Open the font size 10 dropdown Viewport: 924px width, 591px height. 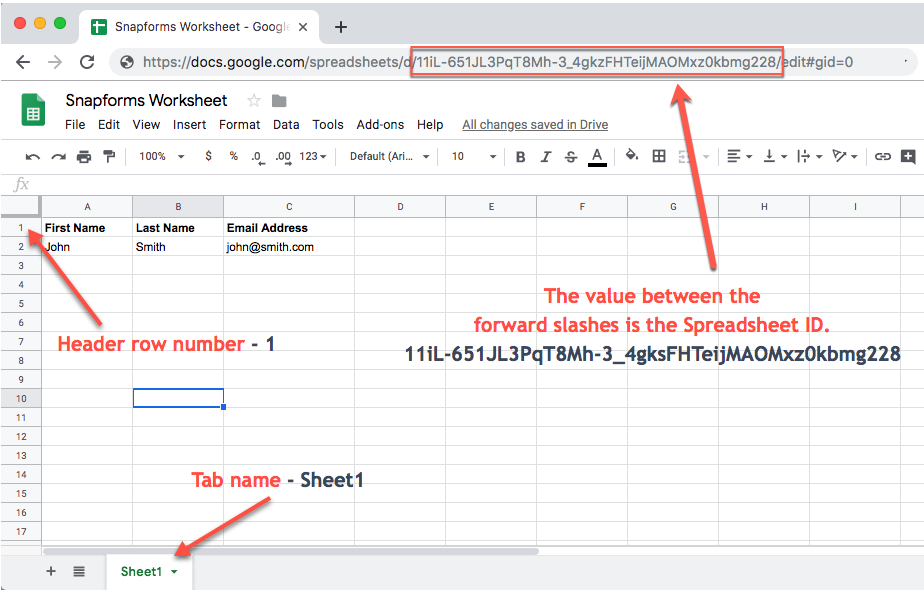[x=474, y=157]
